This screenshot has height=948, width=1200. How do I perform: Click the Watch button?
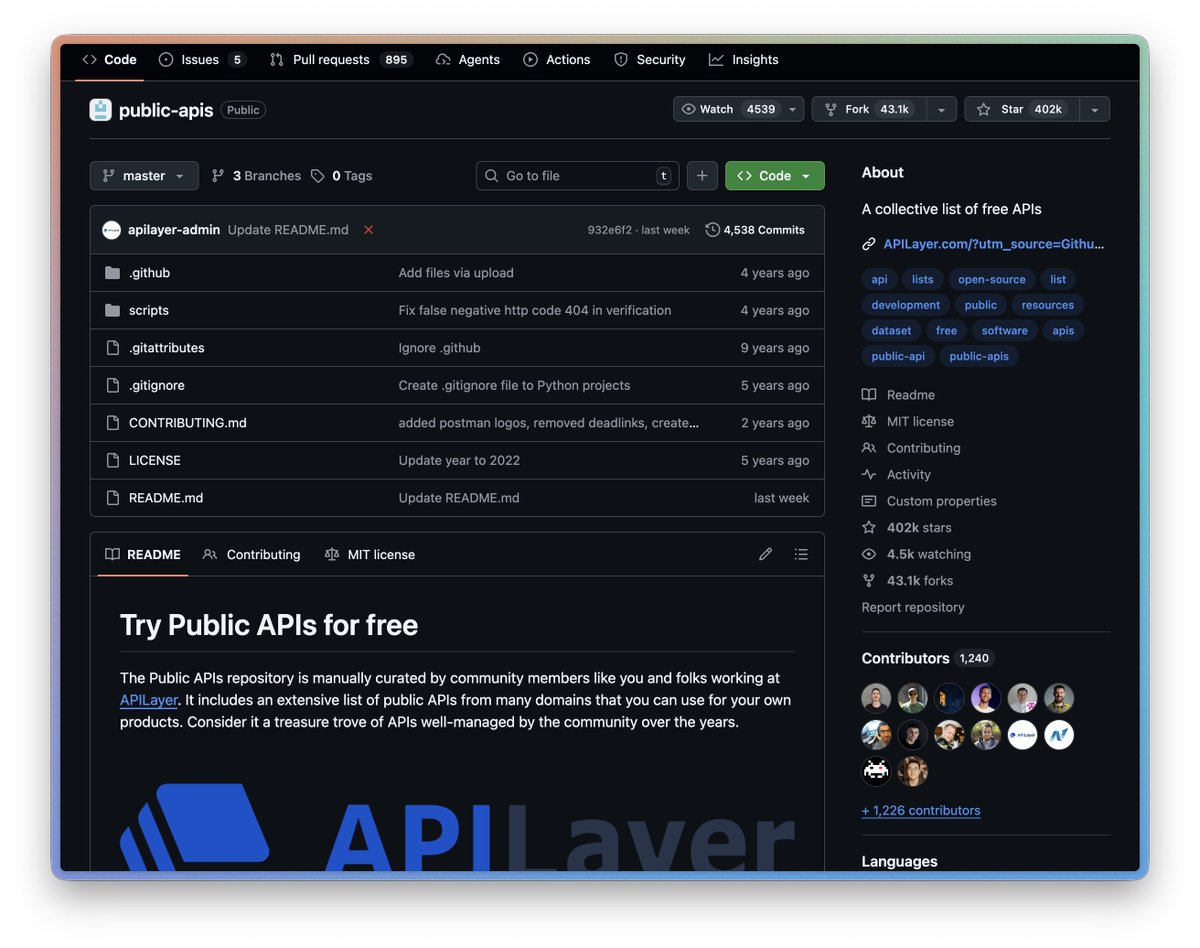coord(728,109)
